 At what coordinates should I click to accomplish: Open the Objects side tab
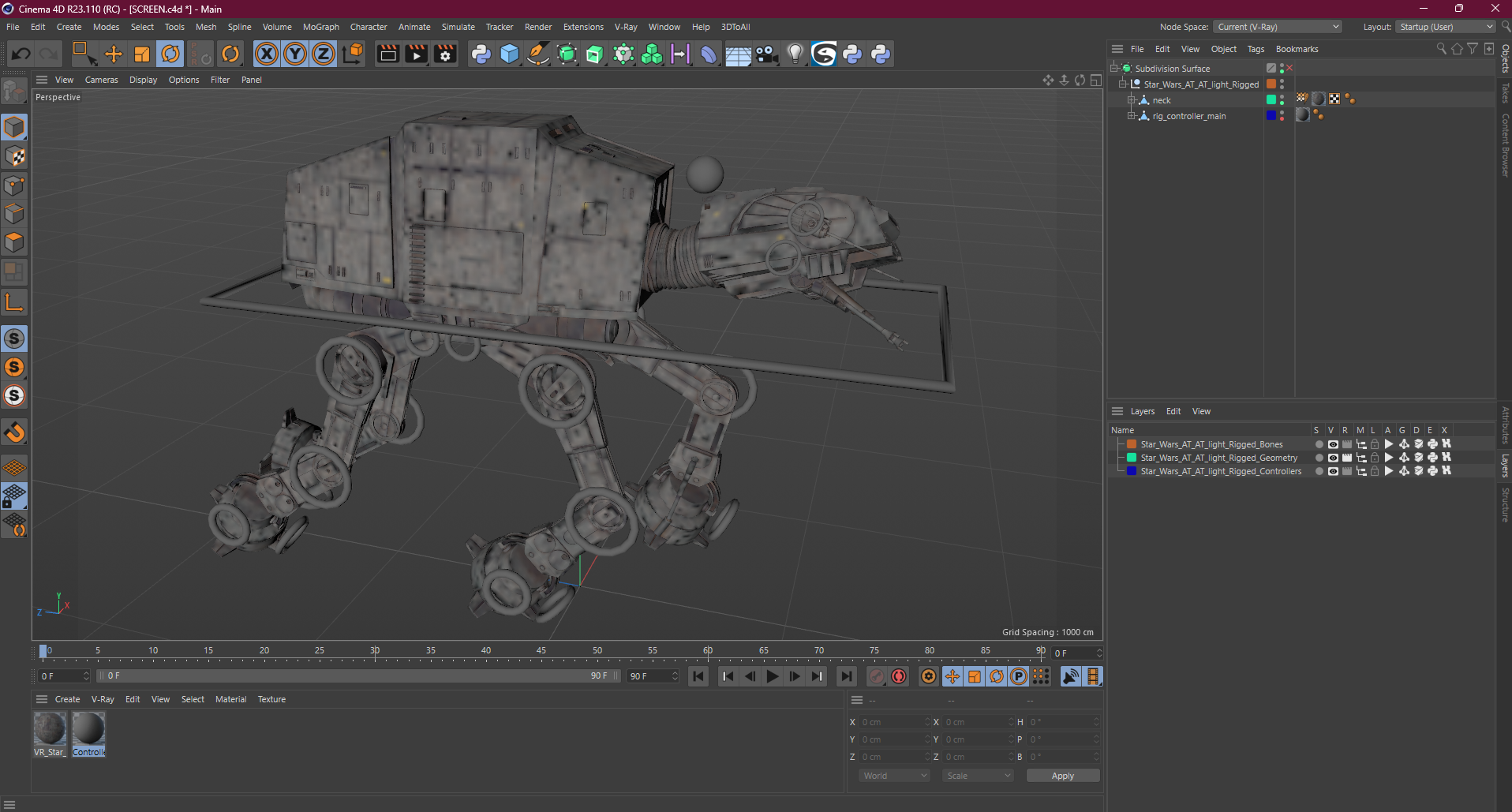(1505, 59)
